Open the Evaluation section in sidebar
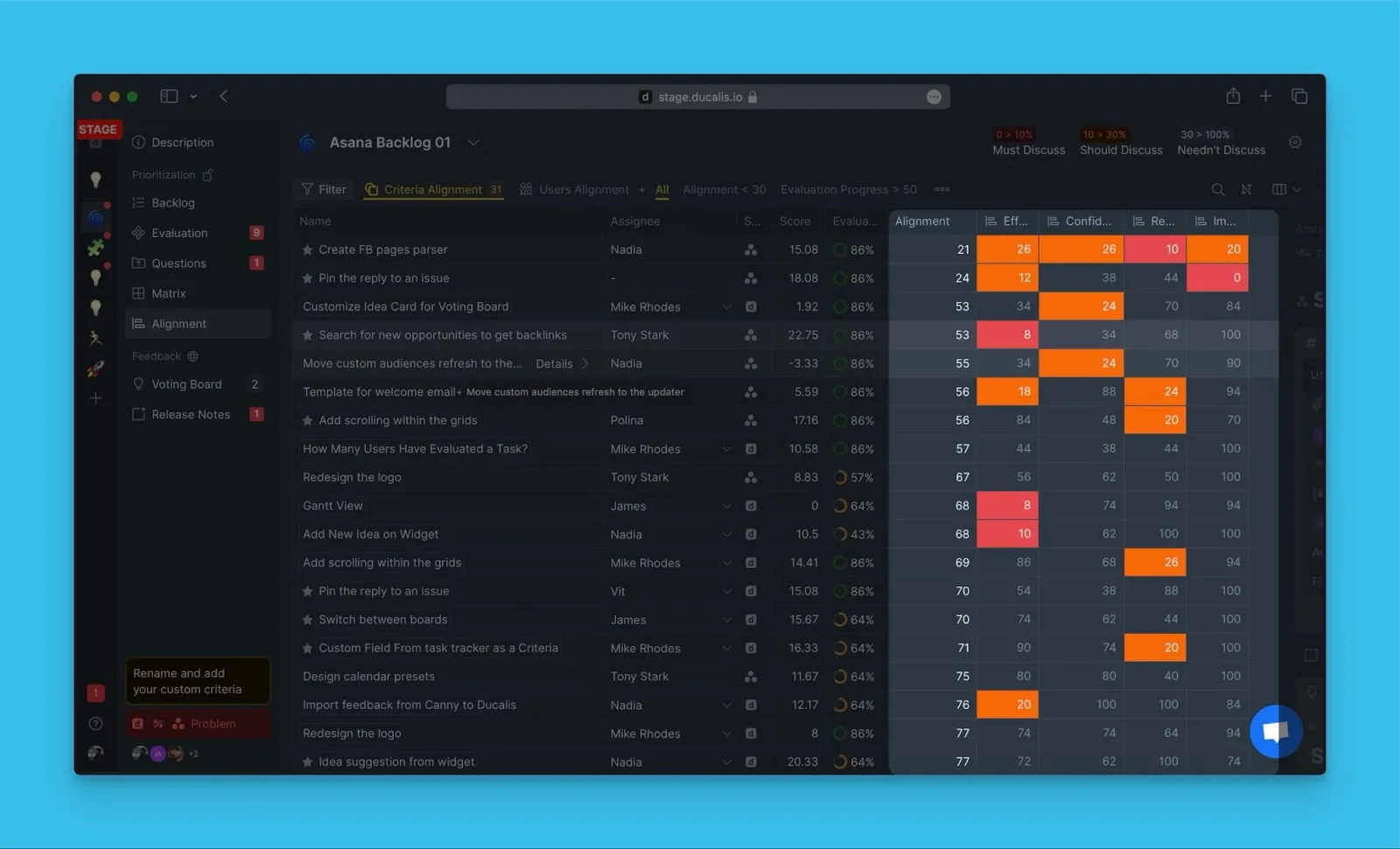The height and width of the screenshot is (849, 1400). coord(179,233)
